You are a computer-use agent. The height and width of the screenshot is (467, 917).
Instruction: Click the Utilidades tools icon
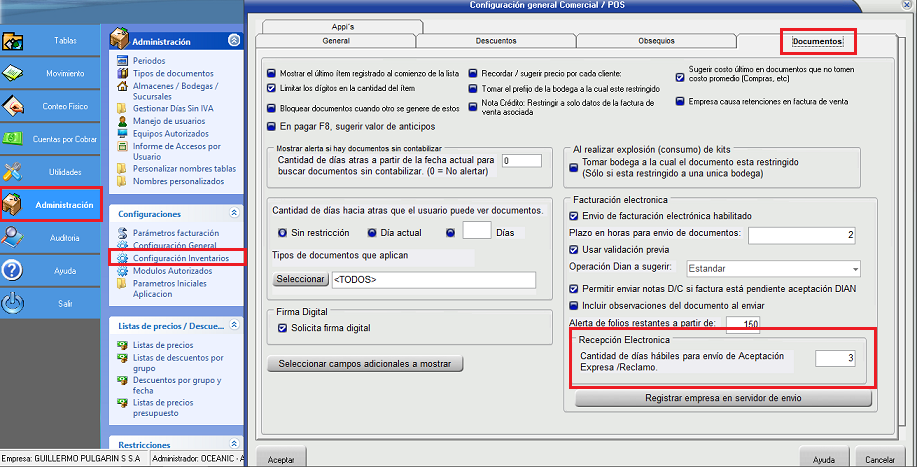(x=14, y=172)
